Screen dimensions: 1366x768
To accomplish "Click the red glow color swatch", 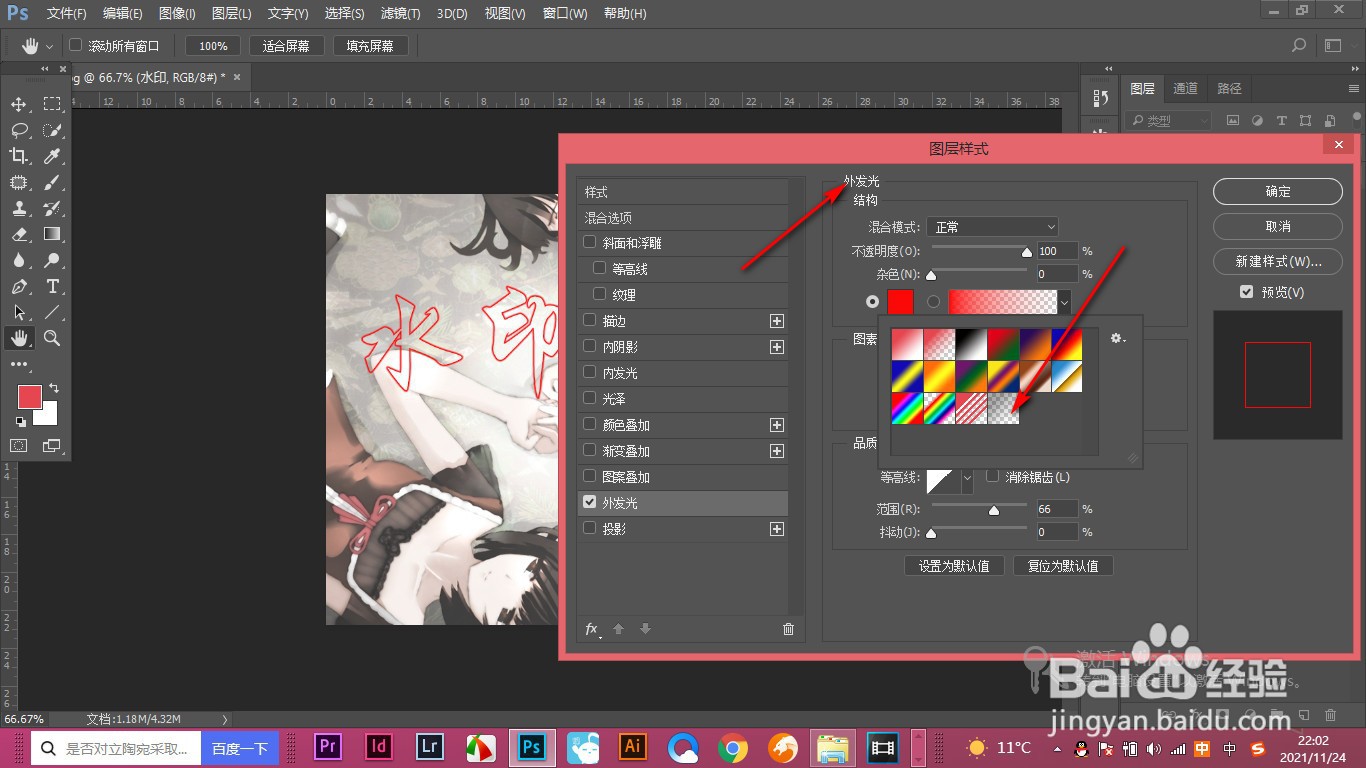I will 900,301.
